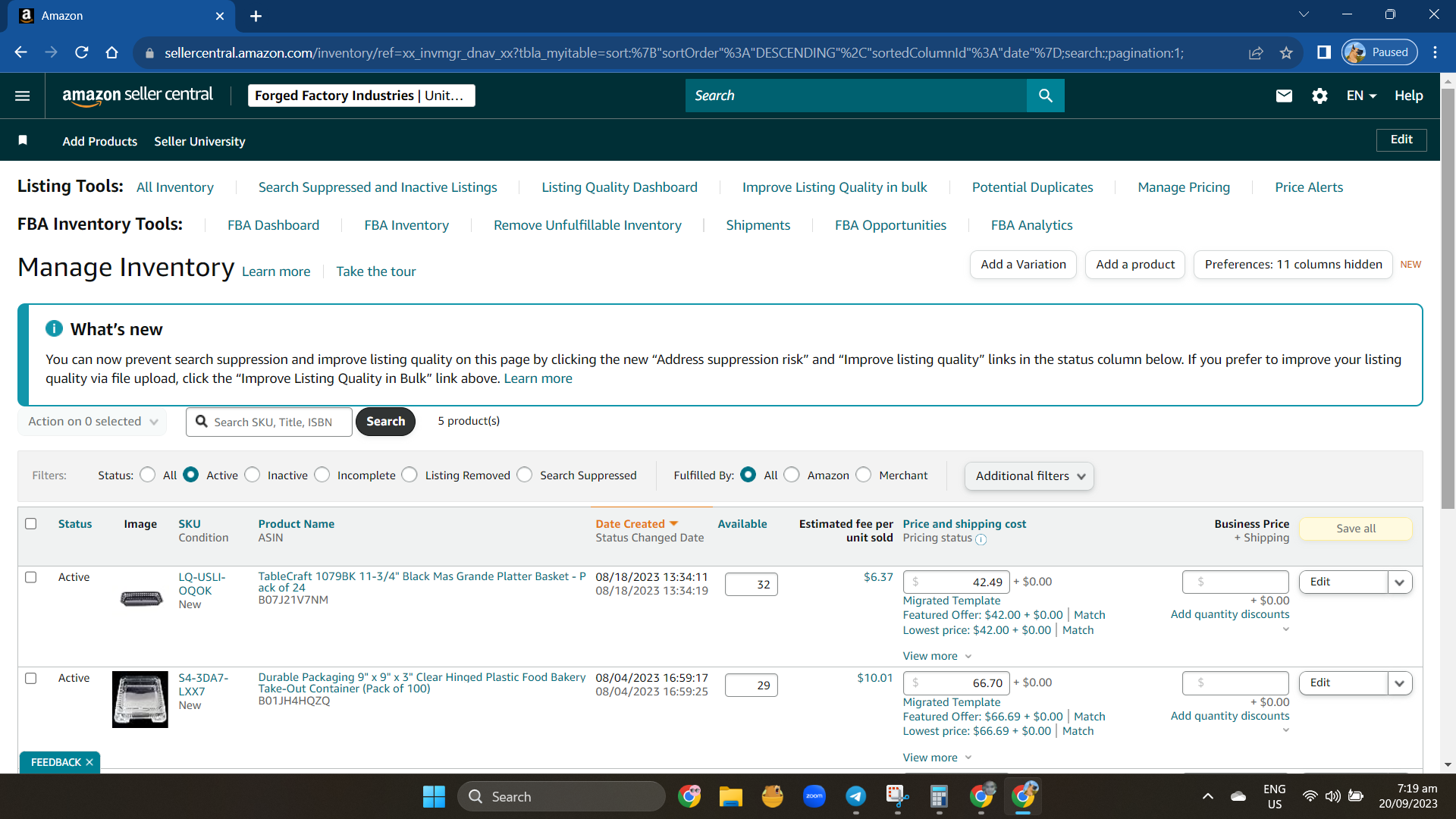
Task: Click the bookmark icon beside Add Products
Action: click(x=23, y=140)
